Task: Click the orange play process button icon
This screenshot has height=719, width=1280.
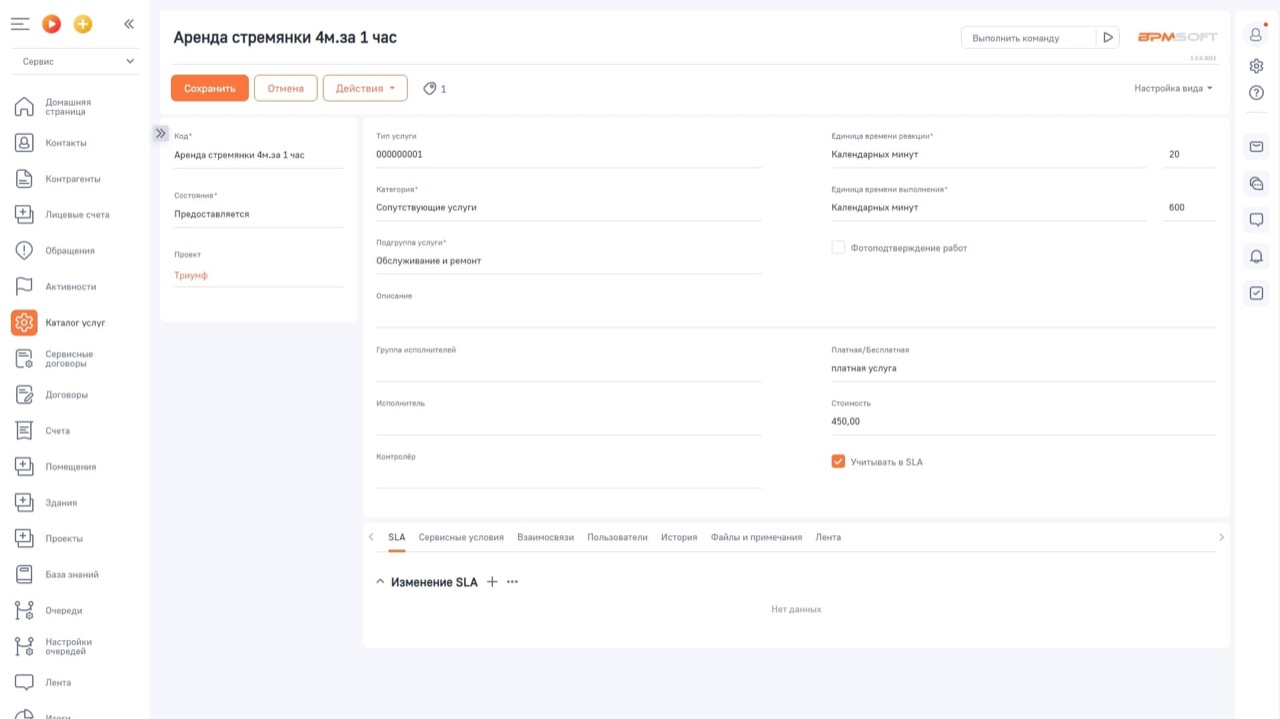Action: click(52, 24)
